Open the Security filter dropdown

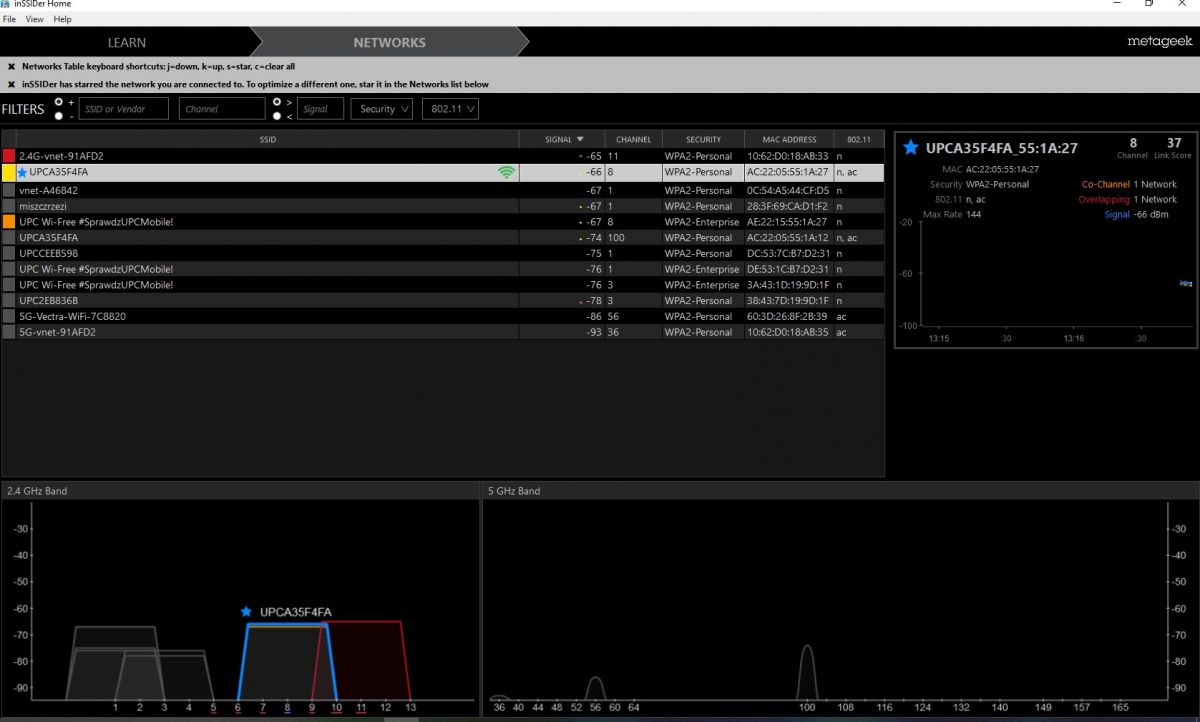point(382,109)
